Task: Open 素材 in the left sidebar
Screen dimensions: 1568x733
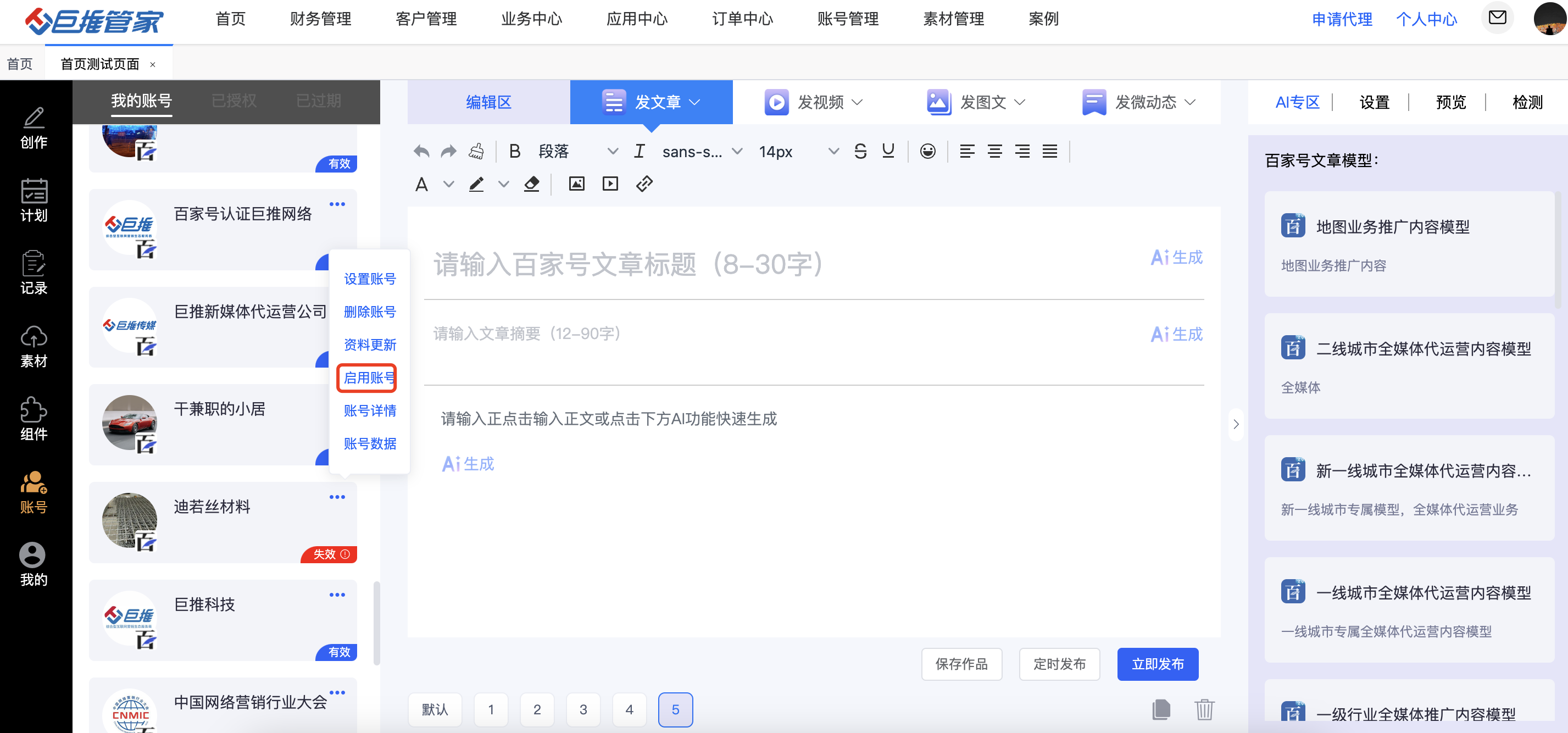Action: click(34, 346)
